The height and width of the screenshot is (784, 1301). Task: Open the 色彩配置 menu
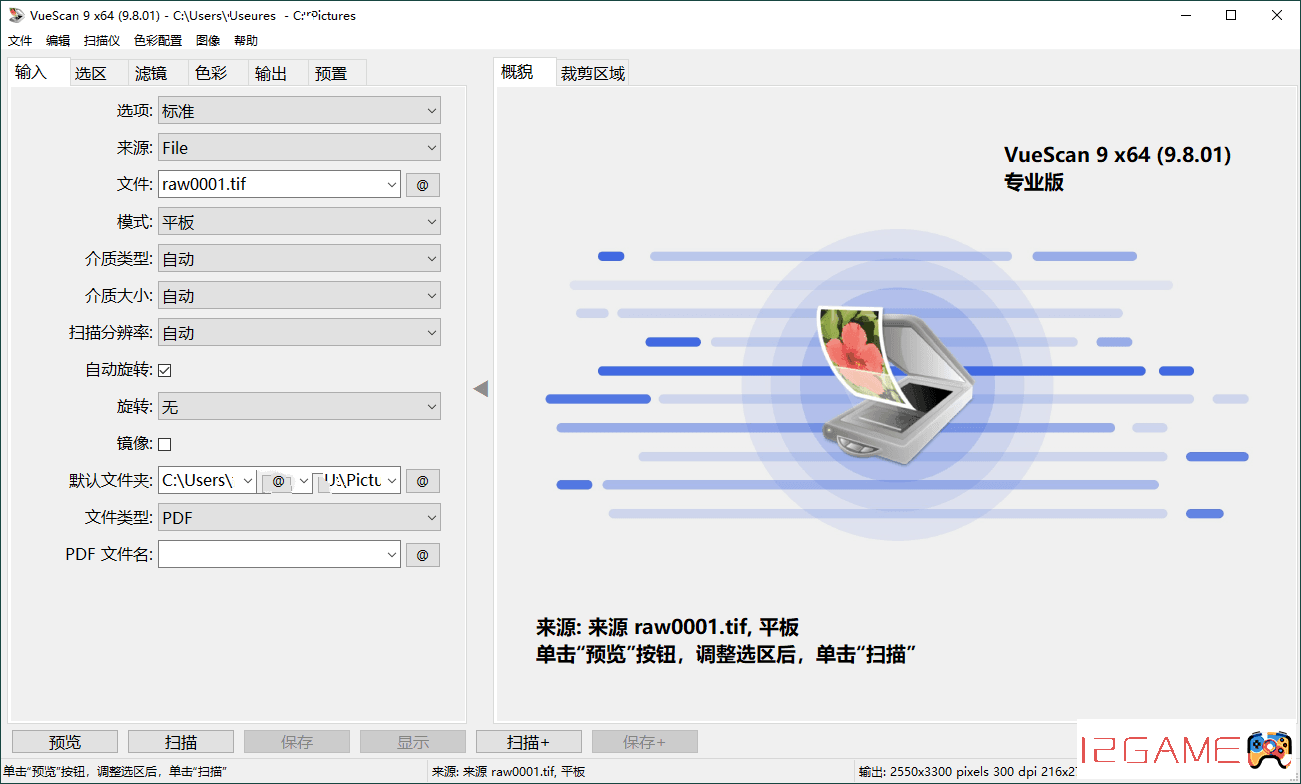click(x=158, y=41)
